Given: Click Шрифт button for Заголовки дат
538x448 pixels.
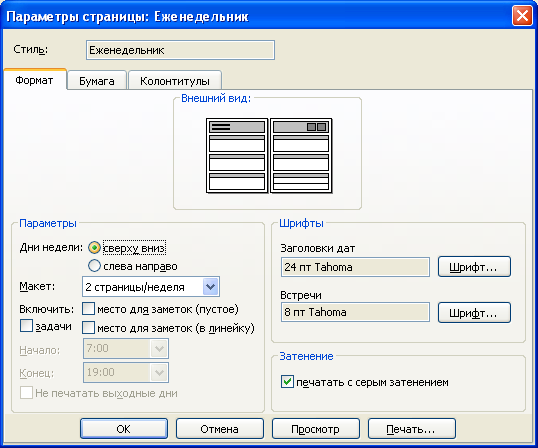Looking at the screenshot, I should point(474,267).
